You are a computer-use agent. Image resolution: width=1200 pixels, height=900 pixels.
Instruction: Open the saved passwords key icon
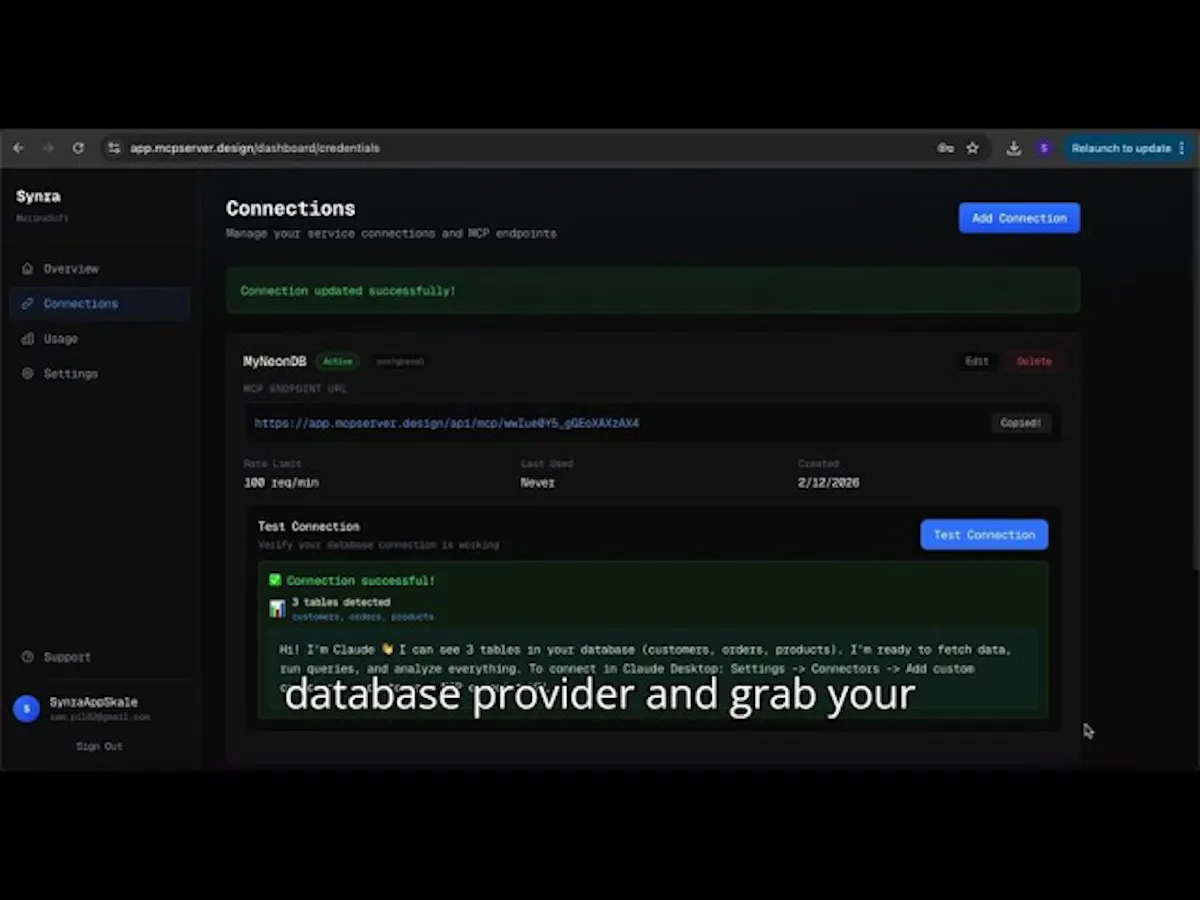(945, 148)
